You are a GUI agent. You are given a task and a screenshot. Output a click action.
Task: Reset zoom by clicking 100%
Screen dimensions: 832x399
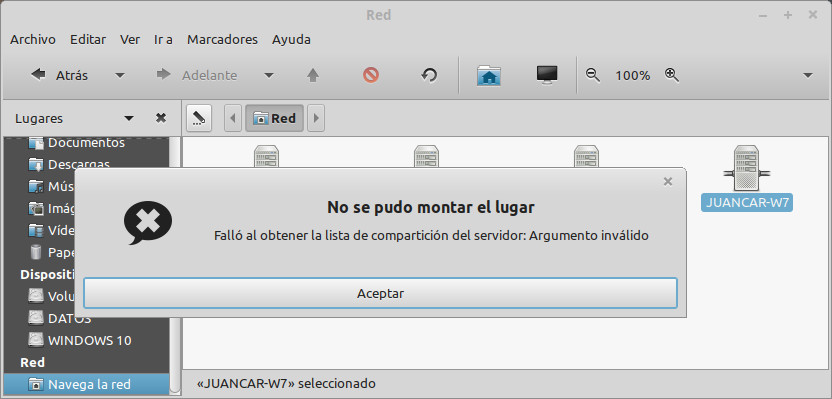[632, 75]
